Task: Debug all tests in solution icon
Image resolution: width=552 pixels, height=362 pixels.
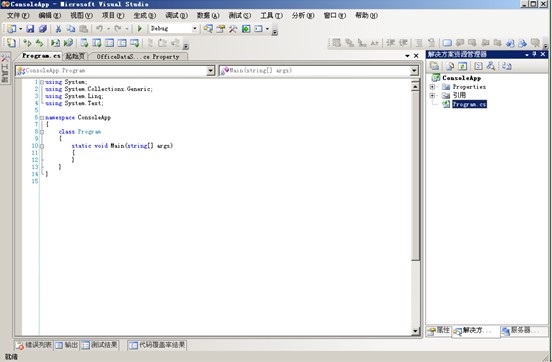Action: point(68,43)
